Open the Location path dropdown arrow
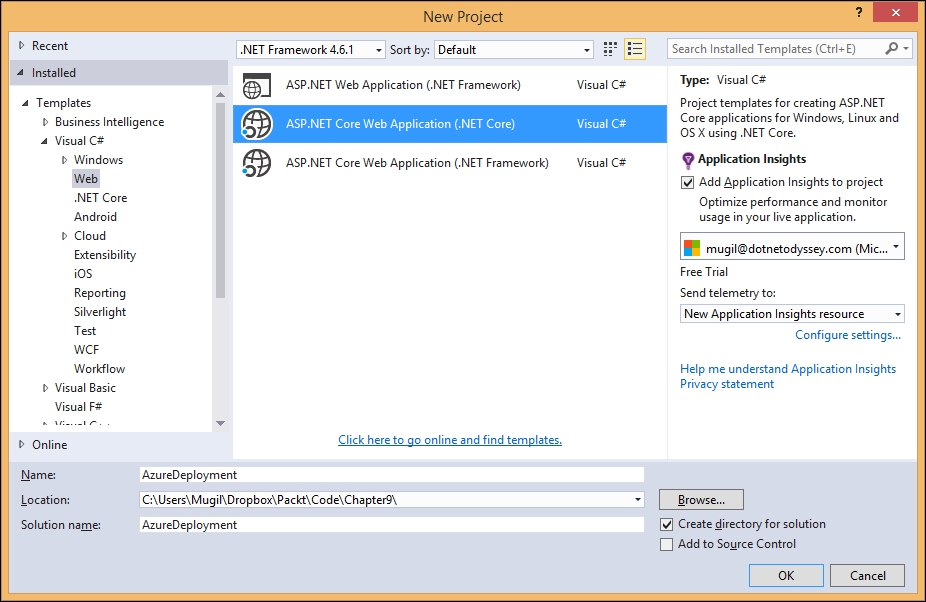 (x=638, y=500)
